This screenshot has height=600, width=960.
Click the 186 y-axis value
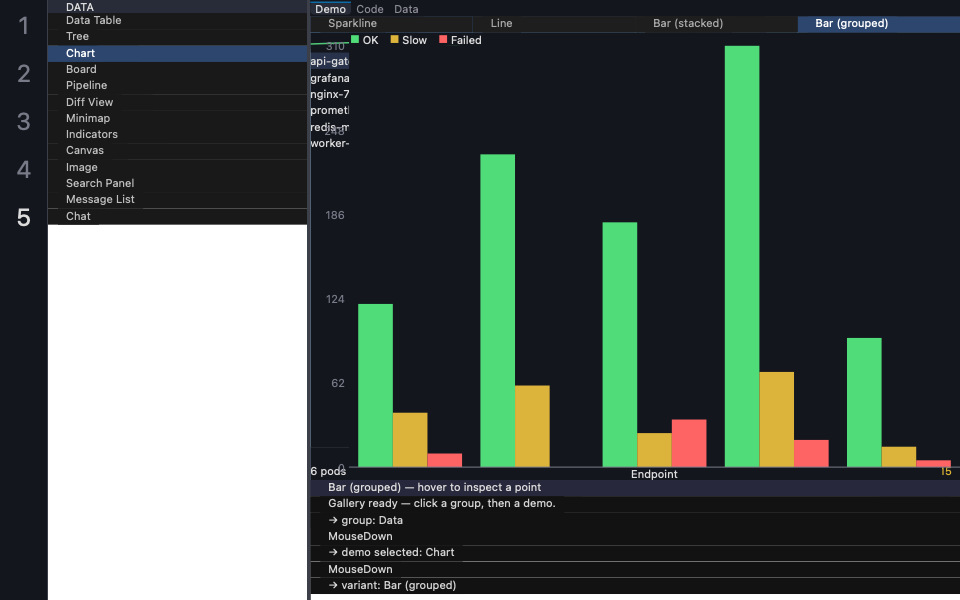[335, 215]
